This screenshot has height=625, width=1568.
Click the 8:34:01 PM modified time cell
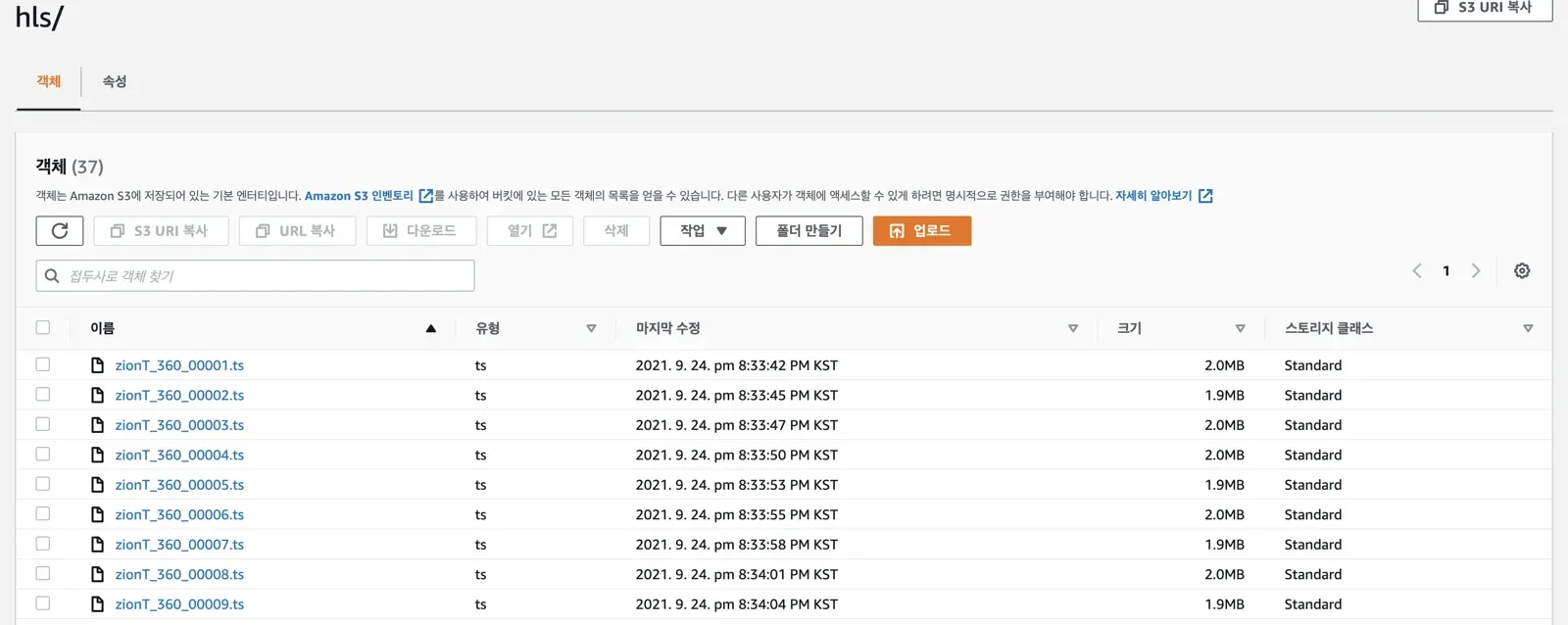[737, 575]
